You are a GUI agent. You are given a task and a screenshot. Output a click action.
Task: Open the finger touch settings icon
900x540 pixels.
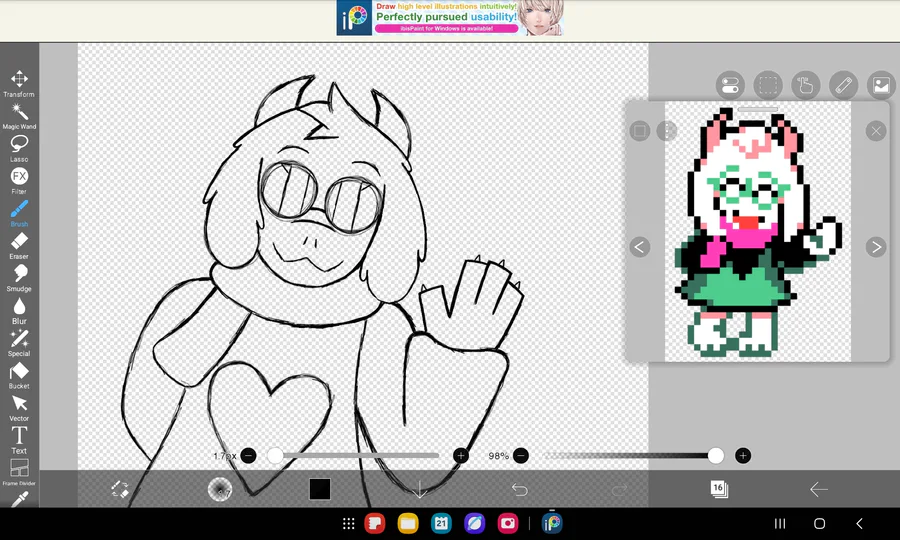[806, 86]
